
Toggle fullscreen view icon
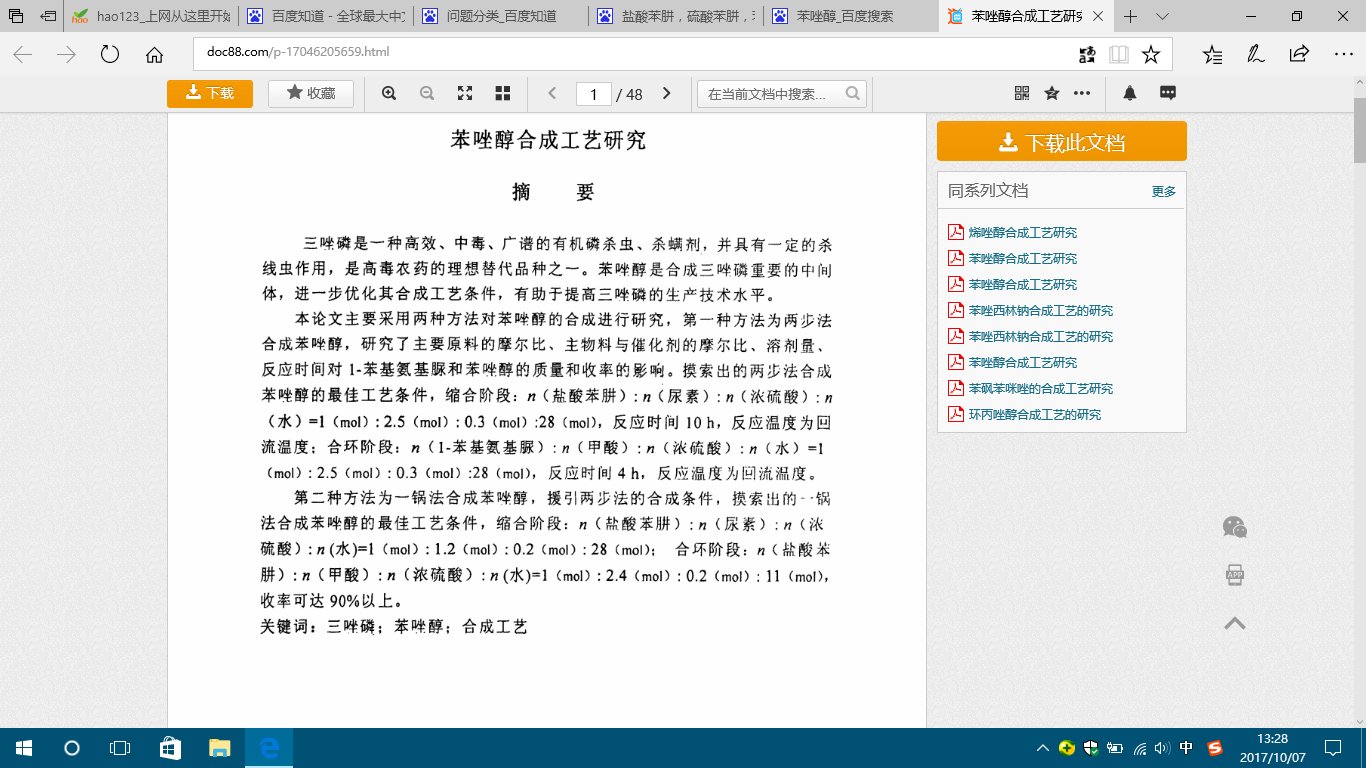pyautogui.click(x=465, y=93)
